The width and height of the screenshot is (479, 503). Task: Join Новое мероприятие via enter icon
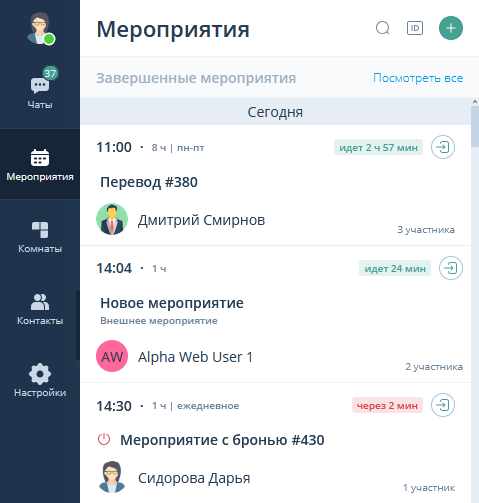click(451, 268)
